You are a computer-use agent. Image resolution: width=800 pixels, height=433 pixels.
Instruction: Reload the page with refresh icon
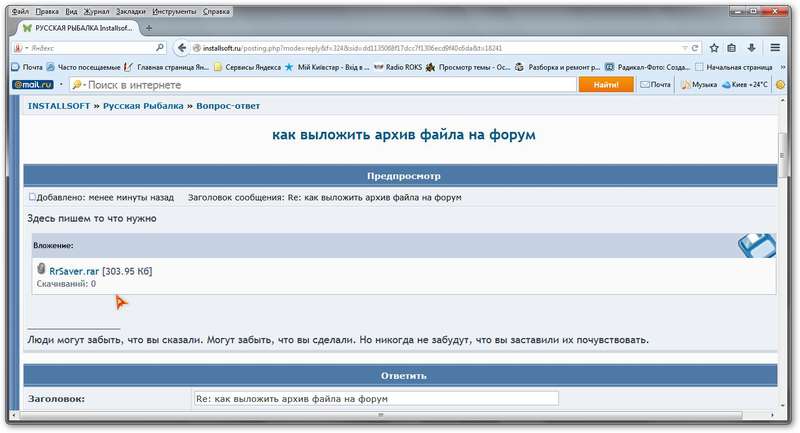tap(694, 48)
